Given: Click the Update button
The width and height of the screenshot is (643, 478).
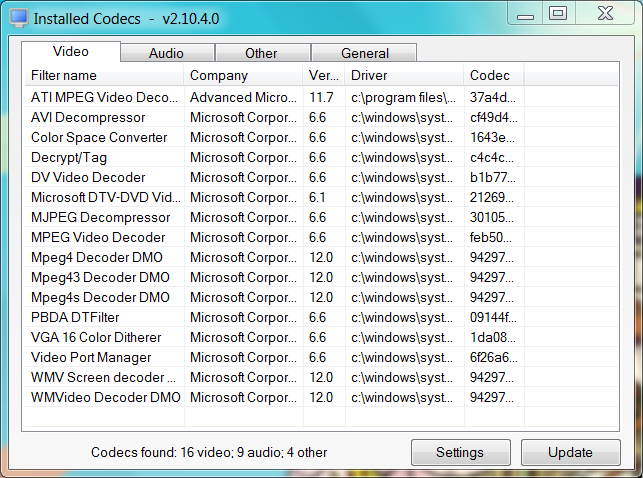Looking at the screenshot, I should coord(570,452).
